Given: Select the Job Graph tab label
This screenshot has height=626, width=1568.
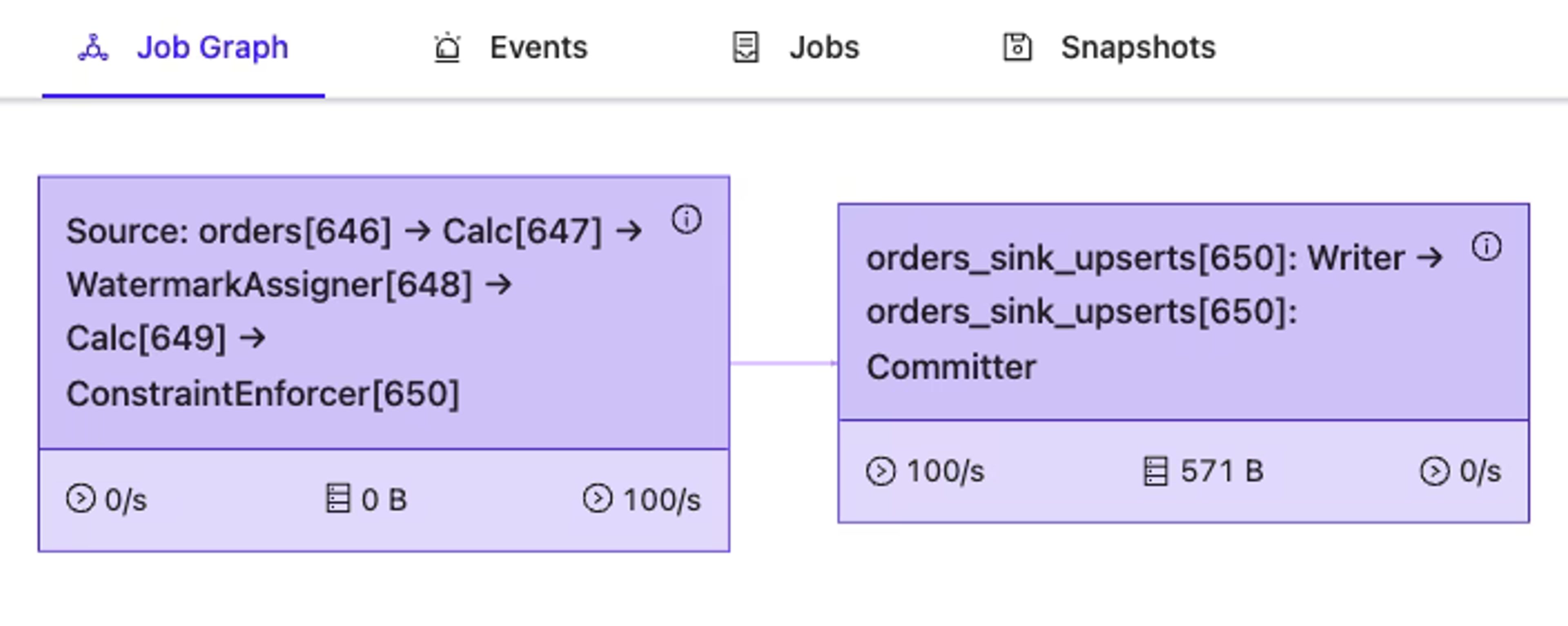Looking at the screenshot, I should [x=212, y=47].
